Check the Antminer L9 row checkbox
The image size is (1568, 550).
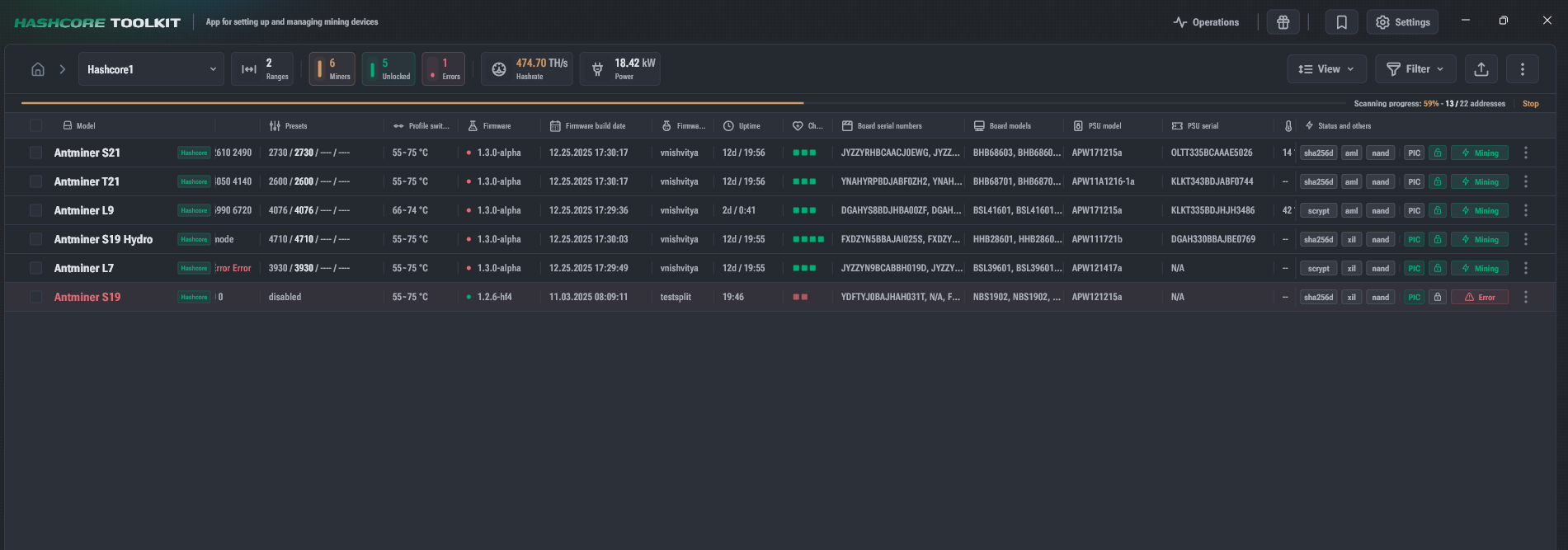(x=35, y=210)
